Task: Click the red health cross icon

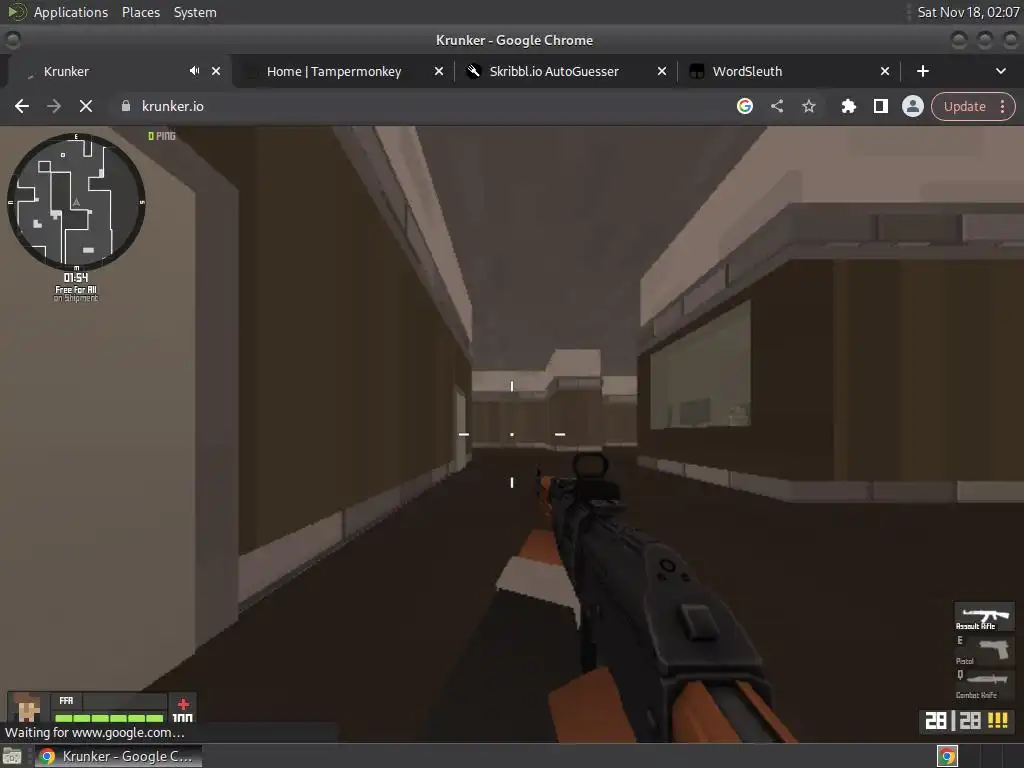Action: tap(184, 704)
